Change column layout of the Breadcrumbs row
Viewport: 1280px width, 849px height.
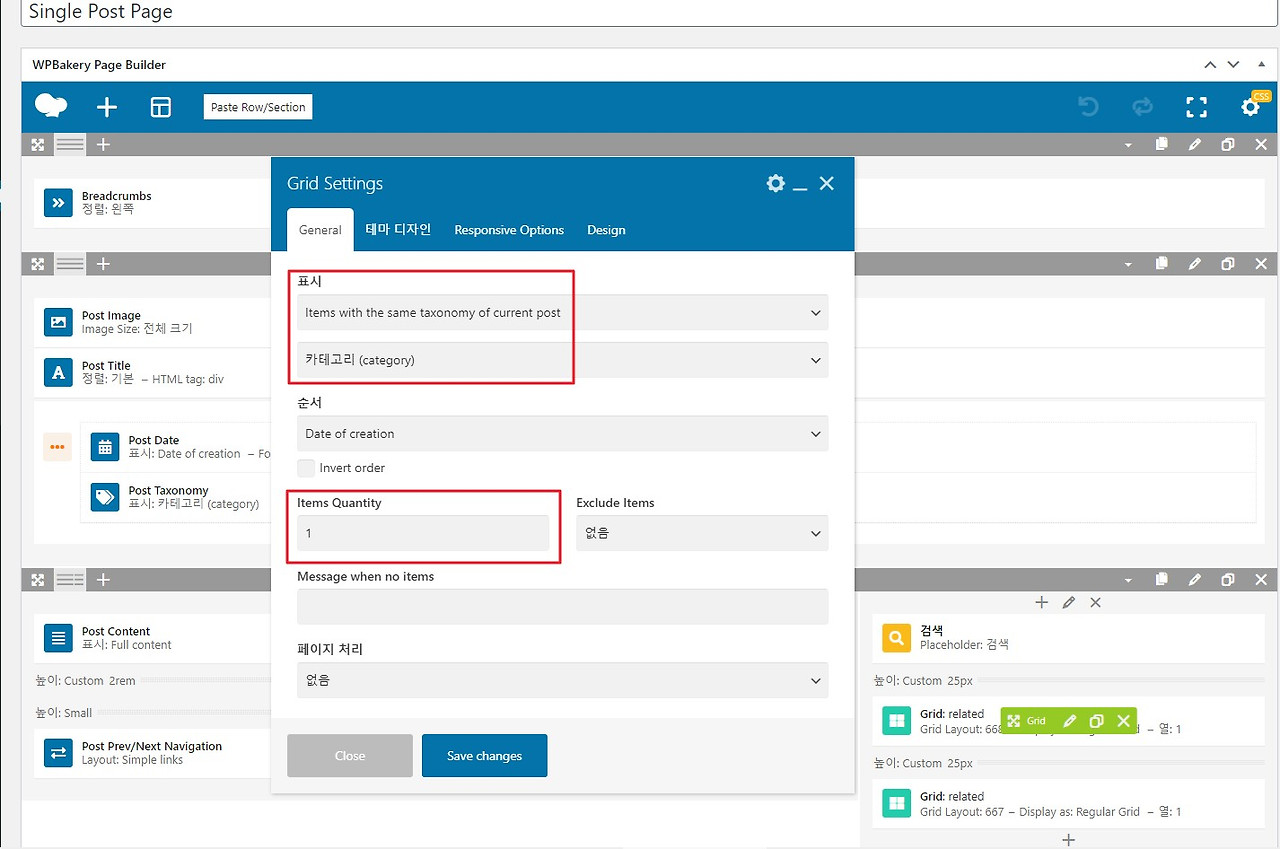(70, 144)
